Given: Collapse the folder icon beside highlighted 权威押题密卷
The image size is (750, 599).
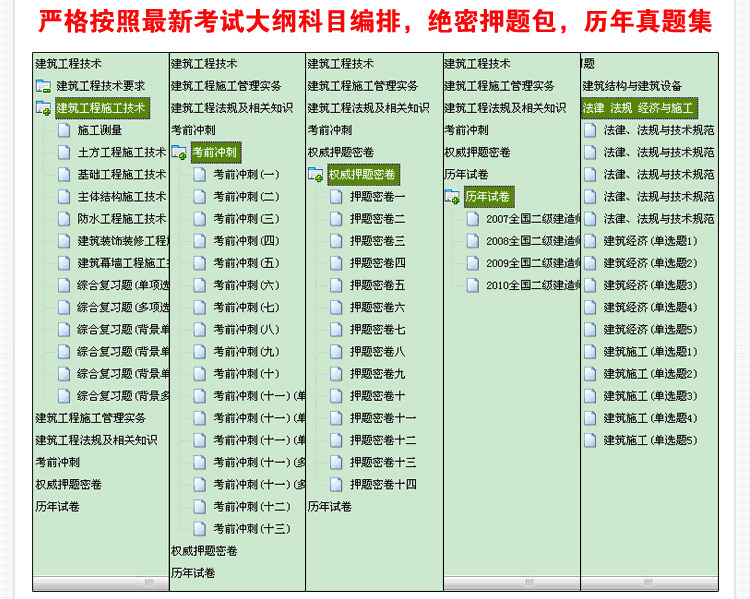Looking at the screenshot, I should (x=316, y=175).
